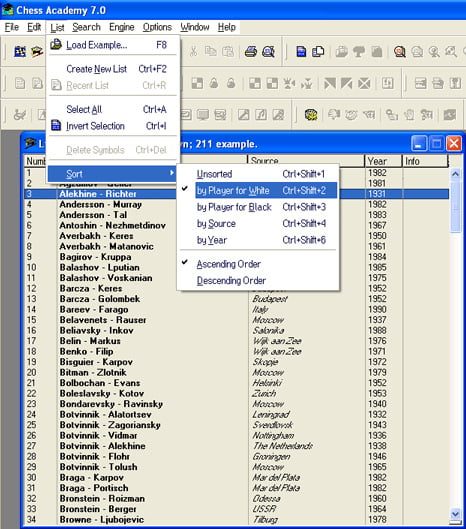Expand the Sort submenu item
The height and width of the screenshot is (529, 466).
pyautogui.click(x=112, y=174)
